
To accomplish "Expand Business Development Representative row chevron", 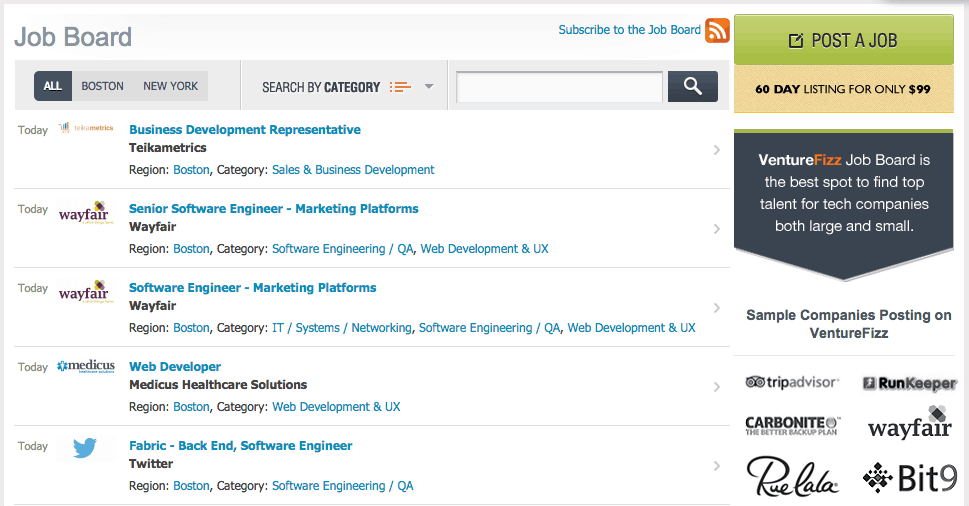I will (717, 150).
